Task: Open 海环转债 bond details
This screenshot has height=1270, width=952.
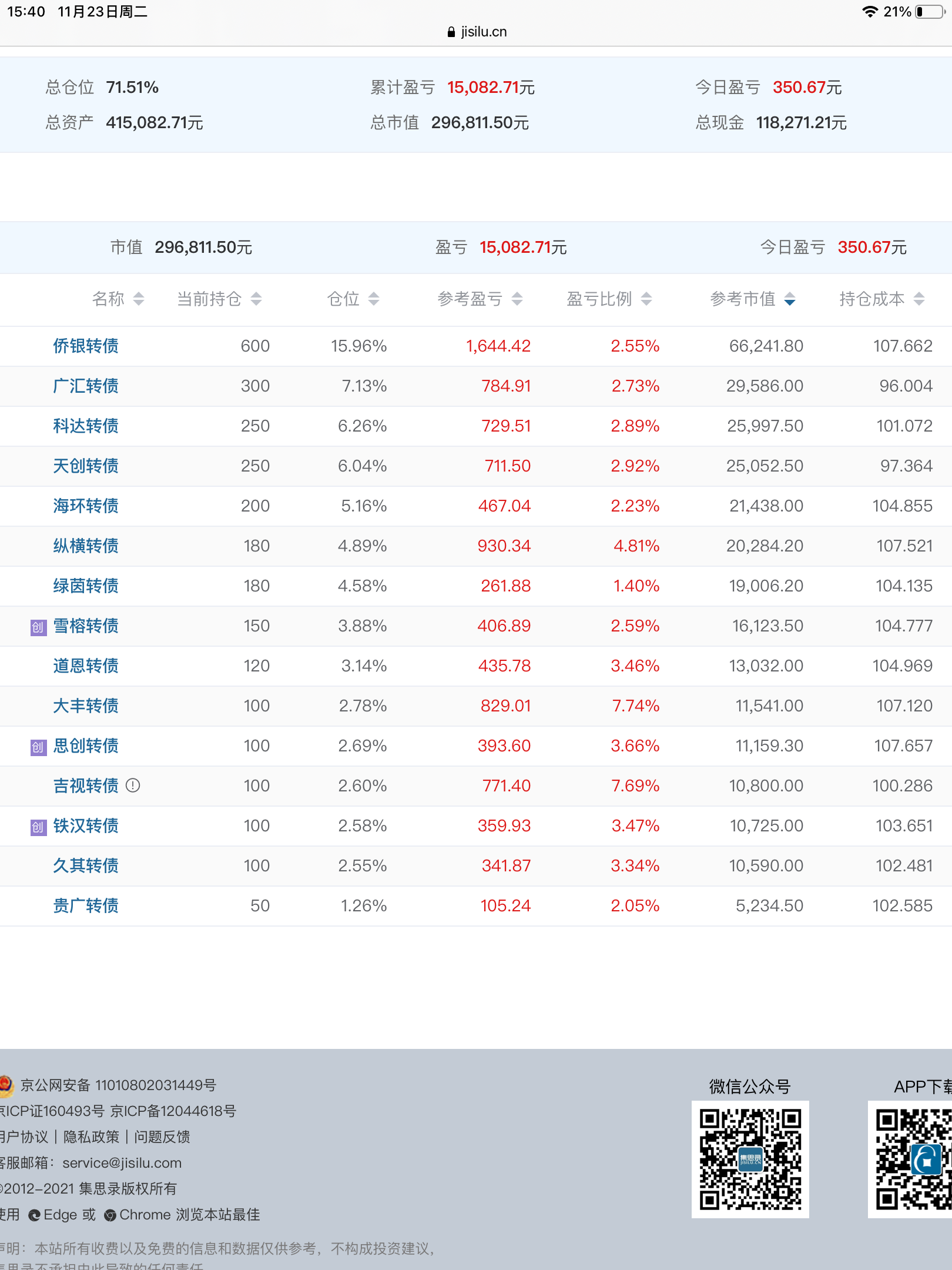Action: point(86,506)
